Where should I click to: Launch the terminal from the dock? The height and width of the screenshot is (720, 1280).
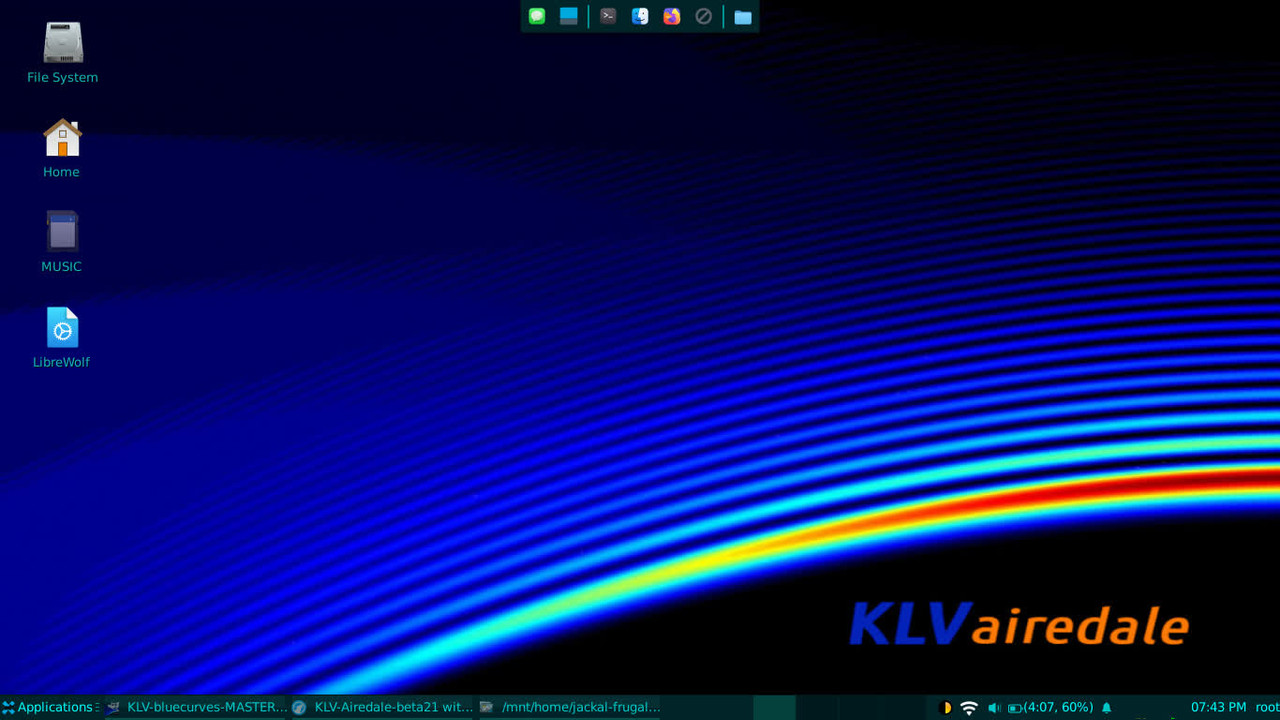(608, 16)
